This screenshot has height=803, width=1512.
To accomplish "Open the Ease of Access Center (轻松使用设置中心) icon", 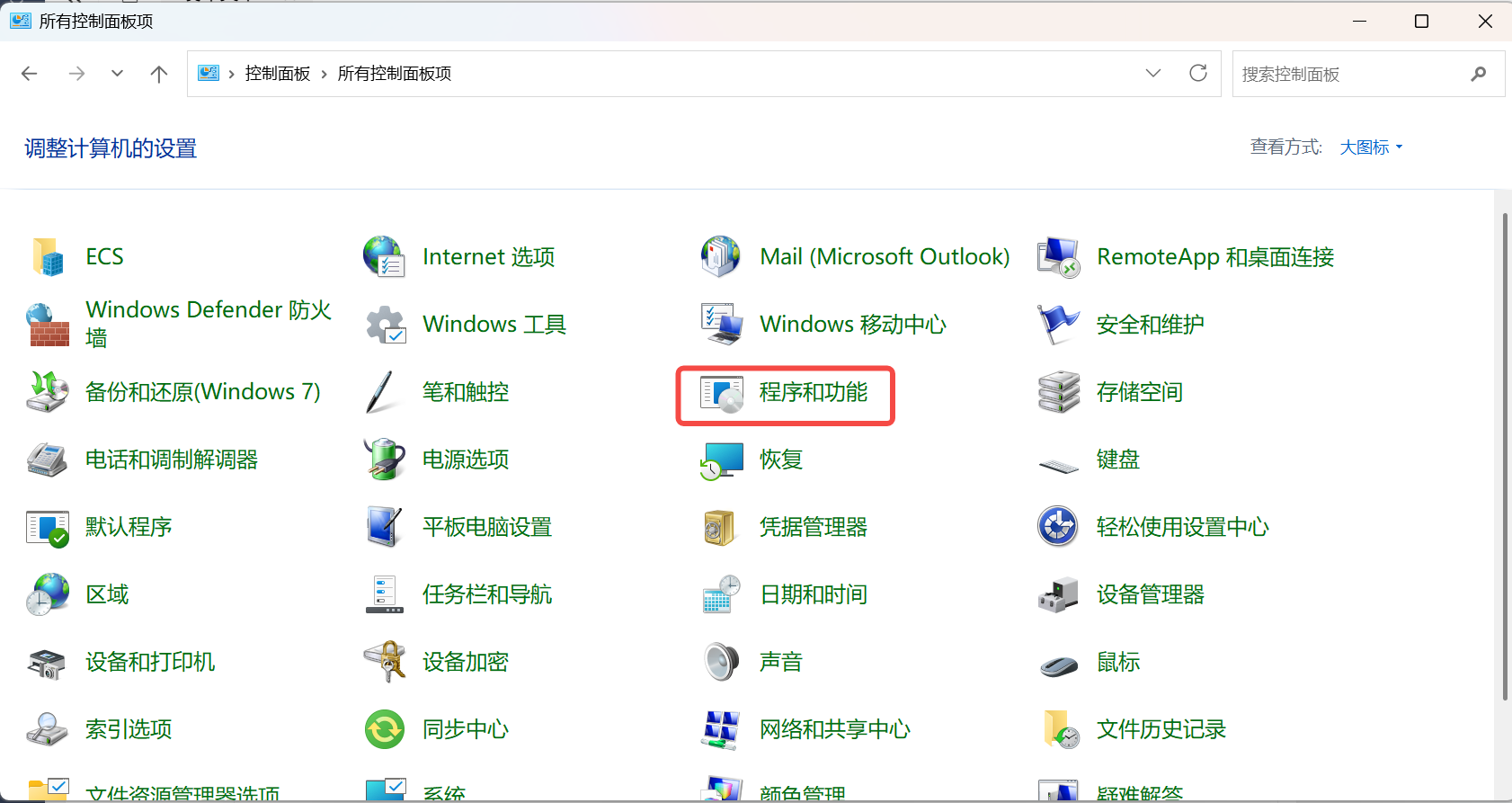I will click(x=1058, y=527).
